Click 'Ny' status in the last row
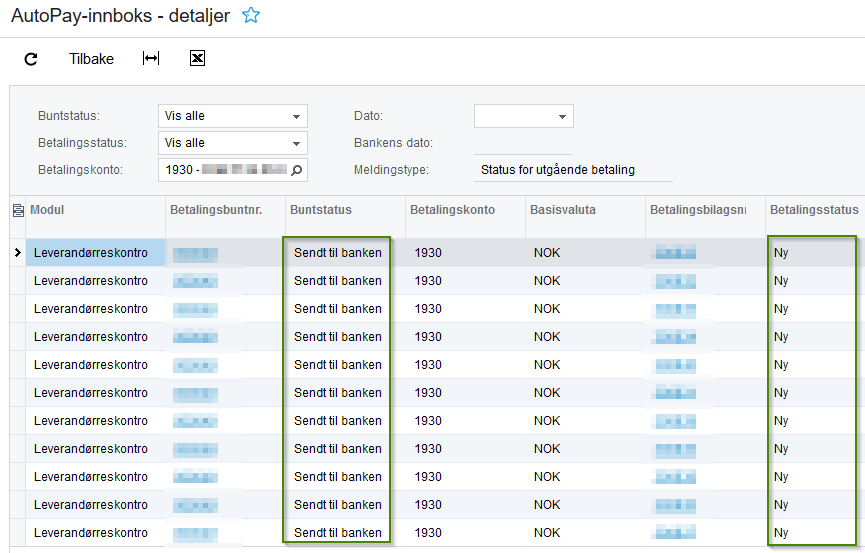The height and width of the screenshot is (553, 865). (x=781, y=533)
